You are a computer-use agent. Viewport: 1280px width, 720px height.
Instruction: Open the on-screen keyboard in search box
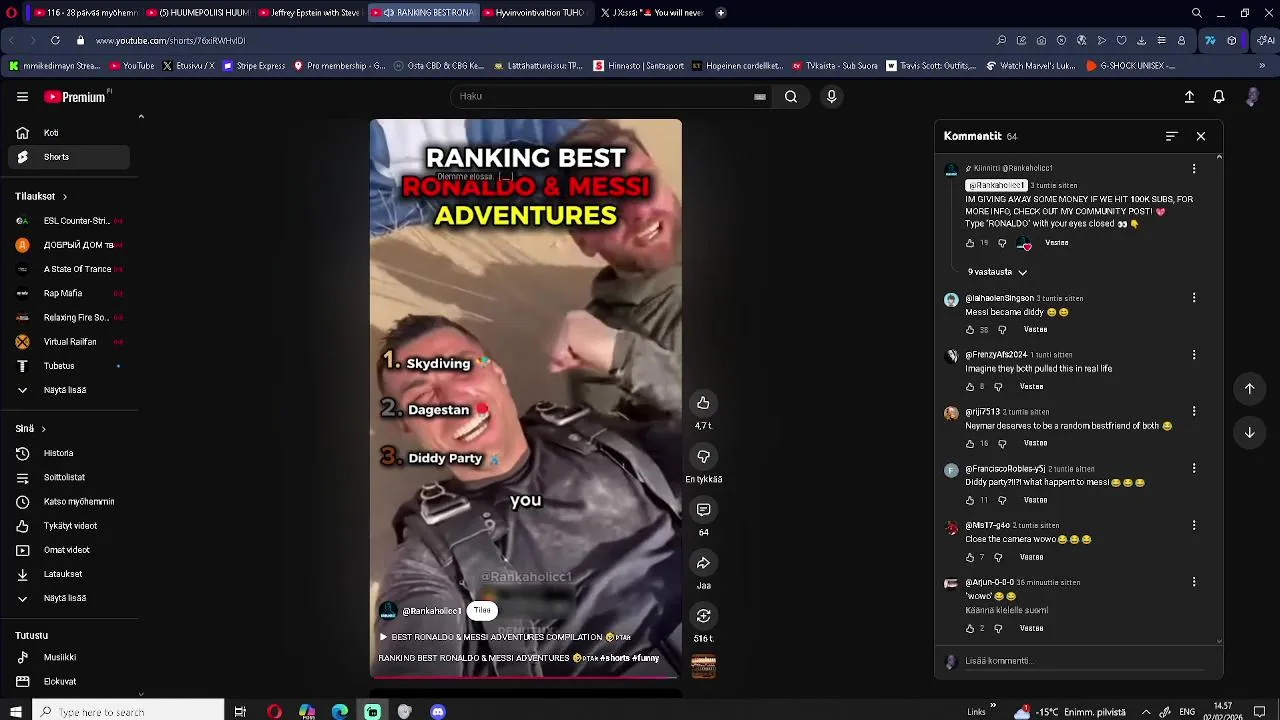pyautogui.click(x=760, y=97)
